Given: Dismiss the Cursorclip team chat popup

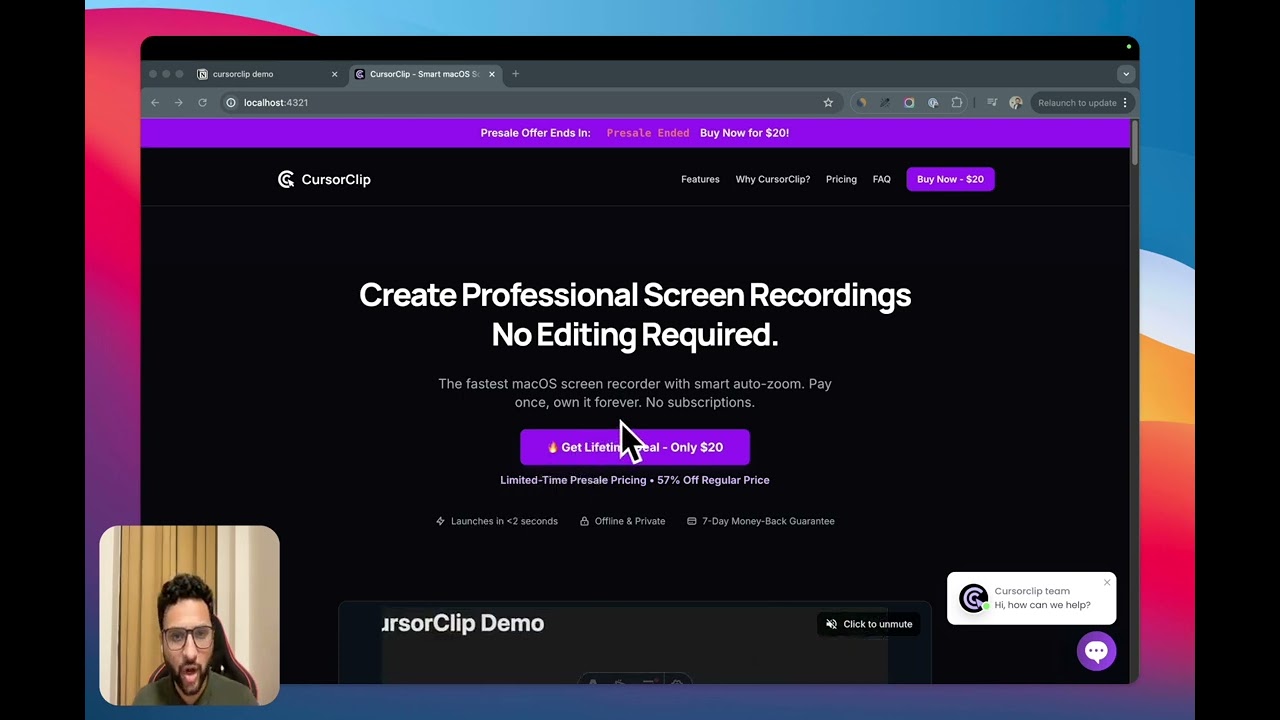Looking at the screenshot, I should [1107, 582].
